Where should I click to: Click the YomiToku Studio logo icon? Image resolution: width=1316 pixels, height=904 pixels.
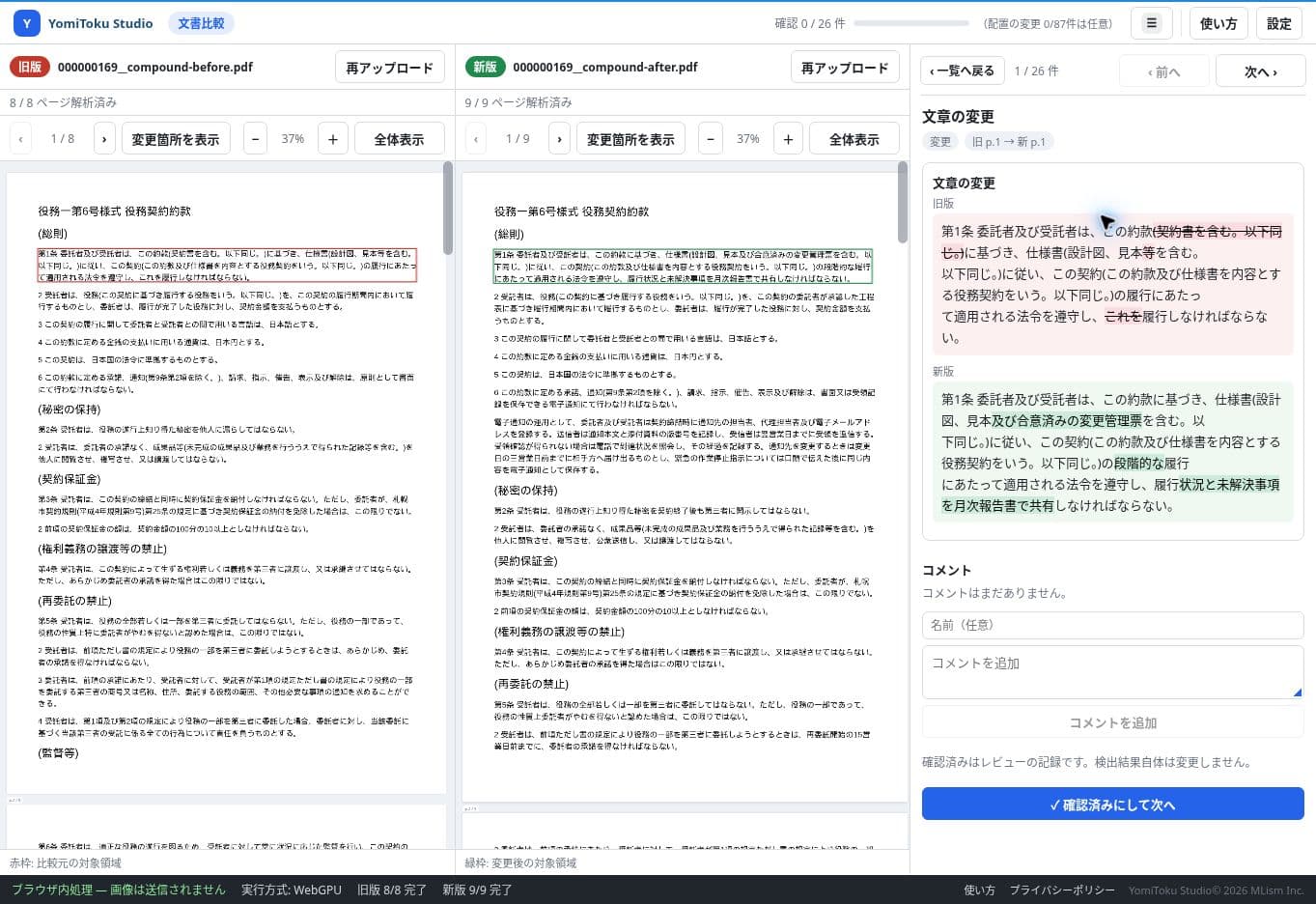click(27, 23)
